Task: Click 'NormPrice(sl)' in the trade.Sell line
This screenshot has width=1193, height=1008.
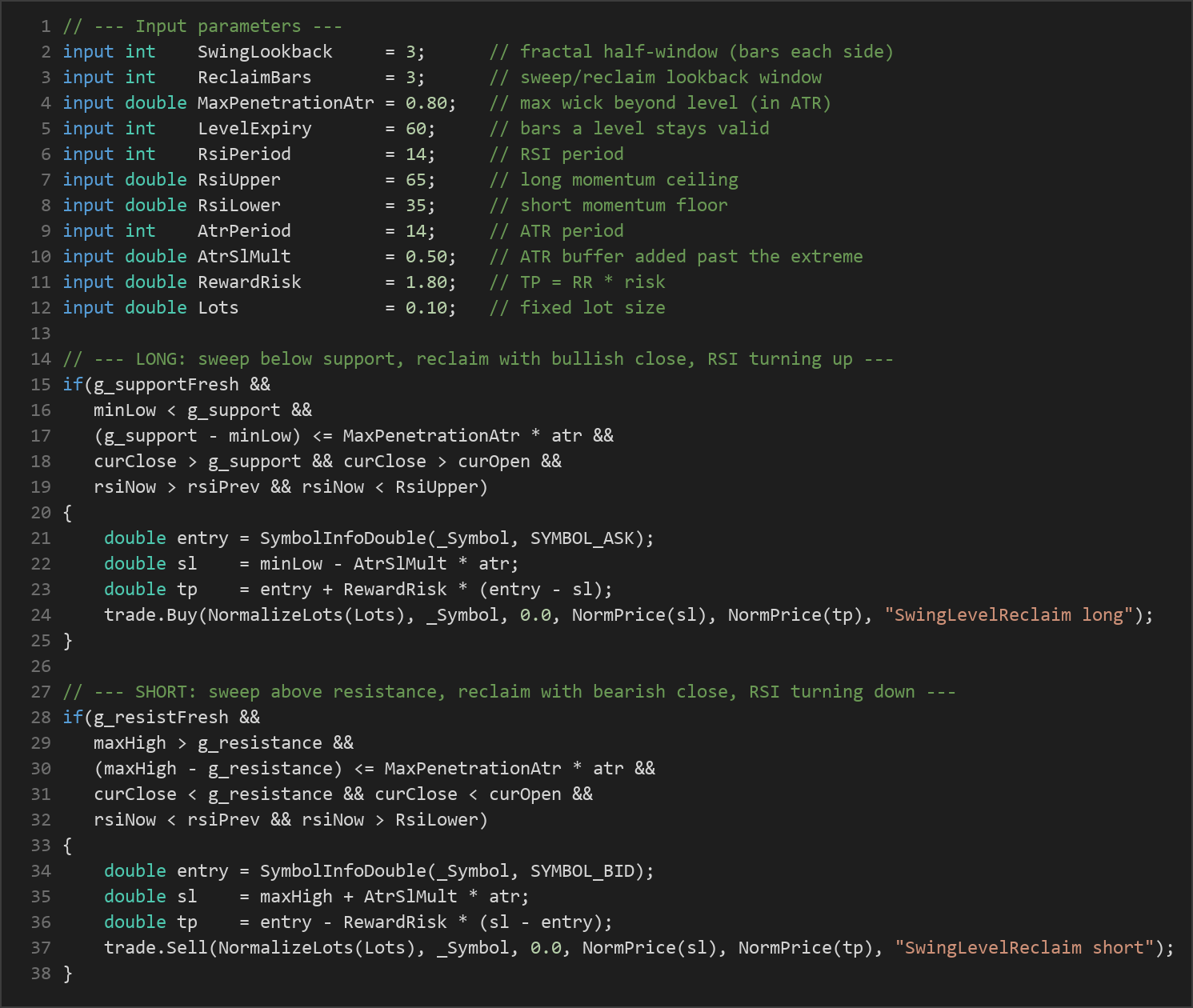Action: pos(650,948)
